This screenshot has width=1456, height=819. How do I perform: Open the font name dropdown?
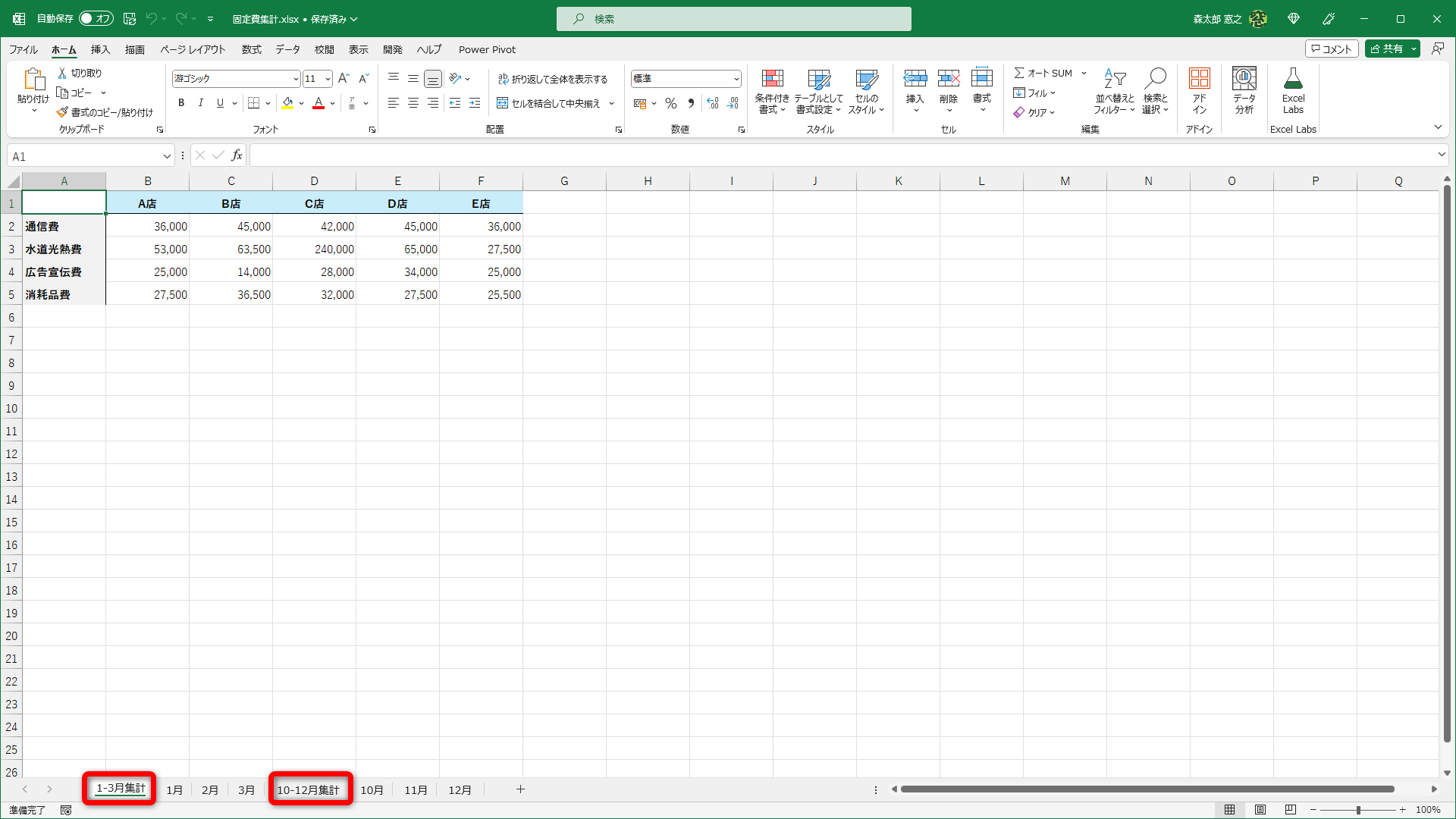point(295,79)
